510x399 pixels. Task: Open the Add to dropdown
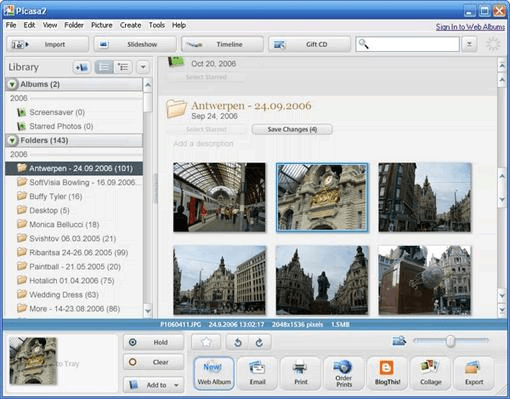pyautogui.click(x=153, y=385)
